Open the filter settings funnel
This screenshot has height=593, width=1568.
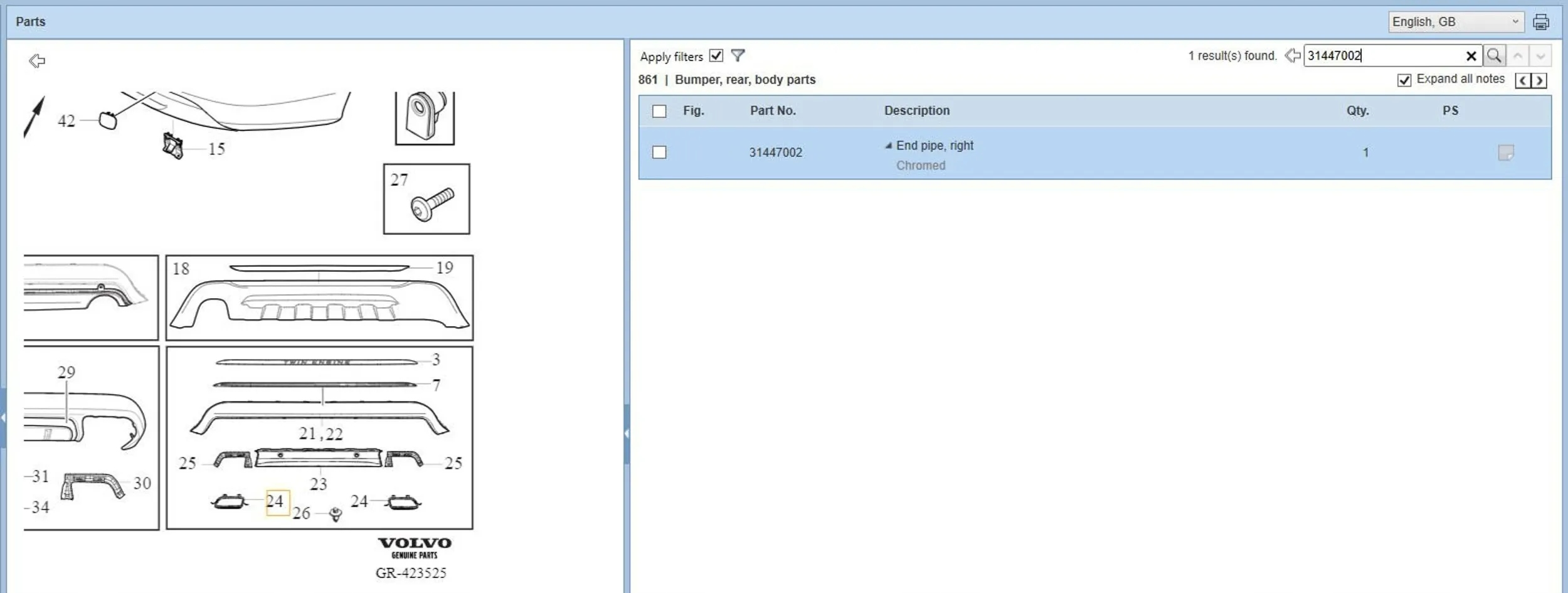[x=738, y=56]
